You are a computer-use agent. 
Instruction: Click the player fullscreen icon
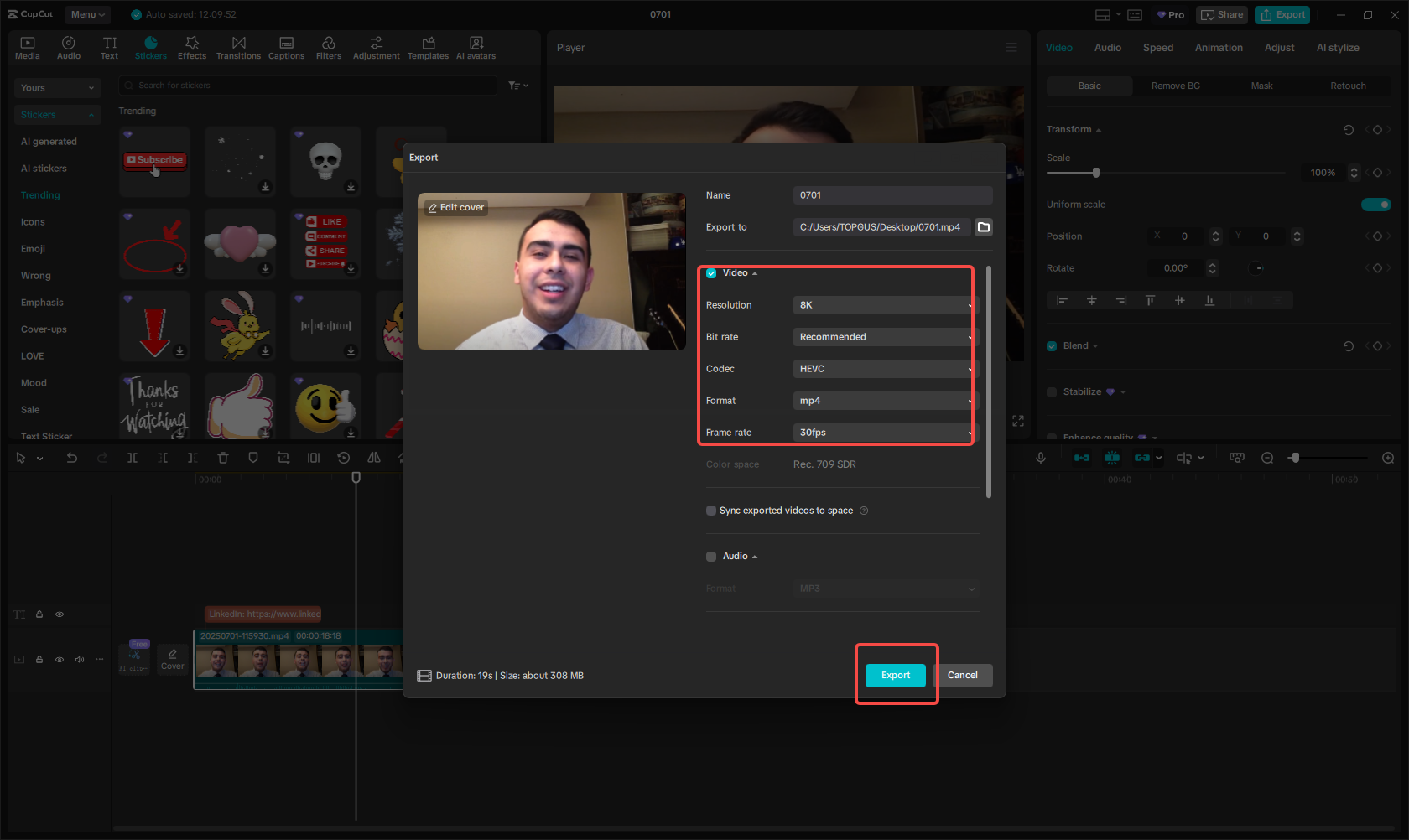1018,421
